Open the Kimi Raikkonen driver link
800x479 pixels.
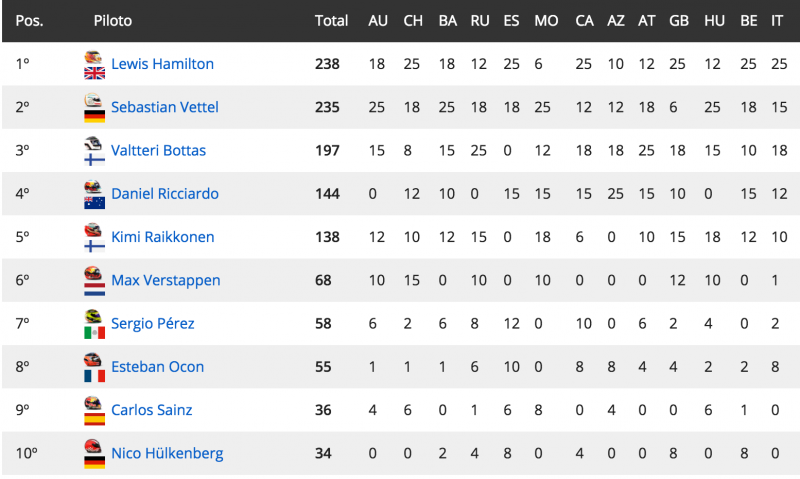click(x=163, y=237)
